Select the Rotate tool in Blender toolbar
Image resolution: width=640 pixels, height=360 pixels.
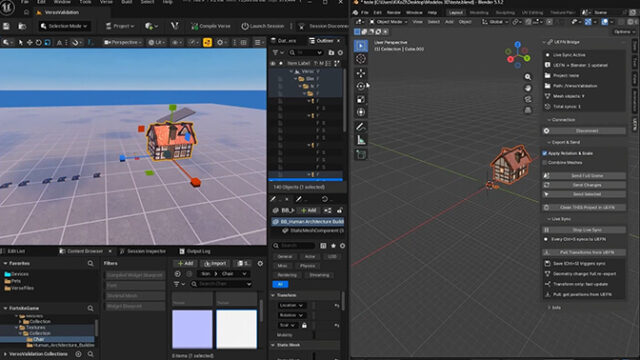click(361, 86)
